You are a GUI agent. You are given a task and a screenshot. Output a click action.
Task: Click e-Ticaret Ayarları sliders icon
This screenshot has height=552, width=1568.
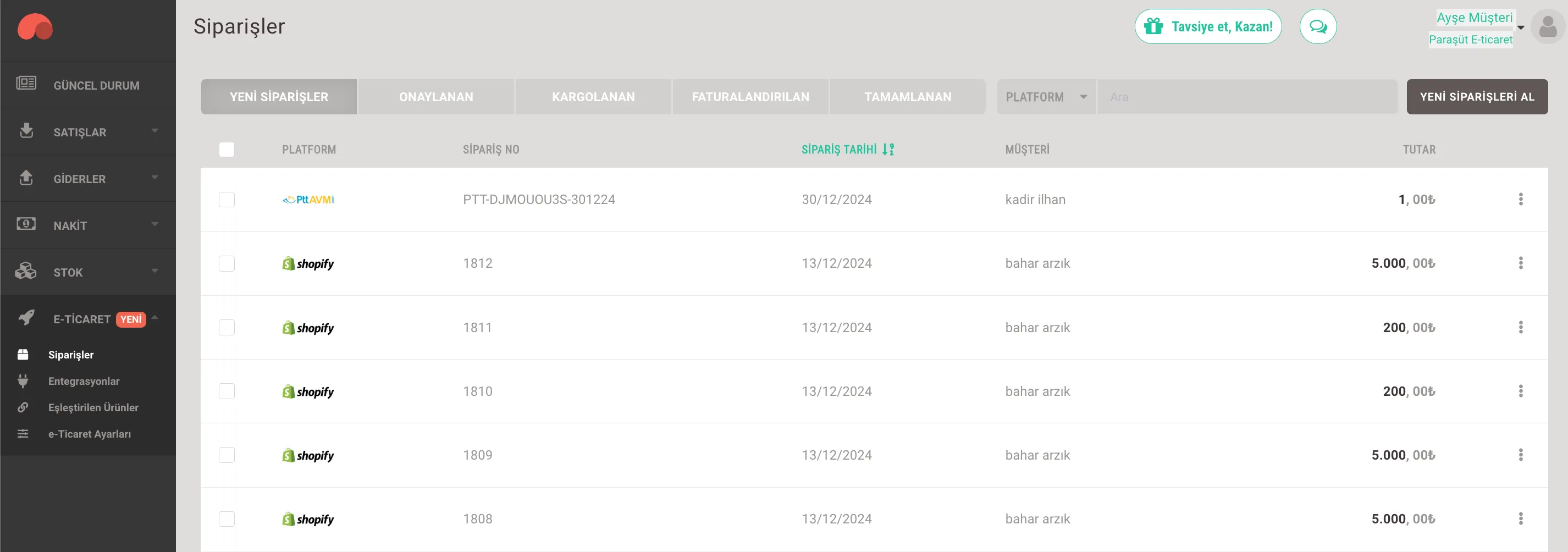[x=23, y=434]
